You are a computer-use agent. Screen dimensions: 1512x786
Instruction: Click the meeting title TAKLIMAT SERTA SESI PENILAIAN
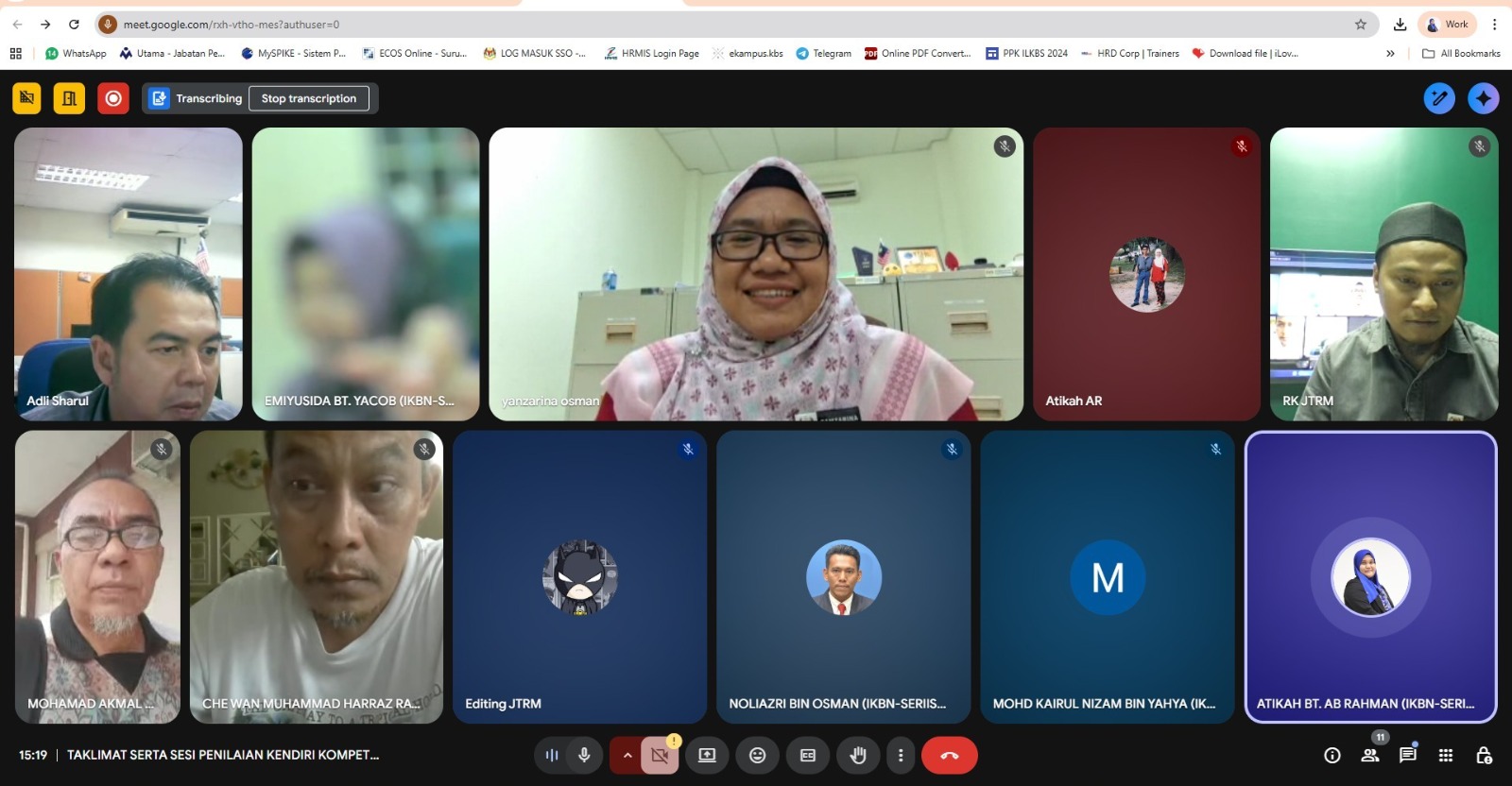[x=223, y=755]
